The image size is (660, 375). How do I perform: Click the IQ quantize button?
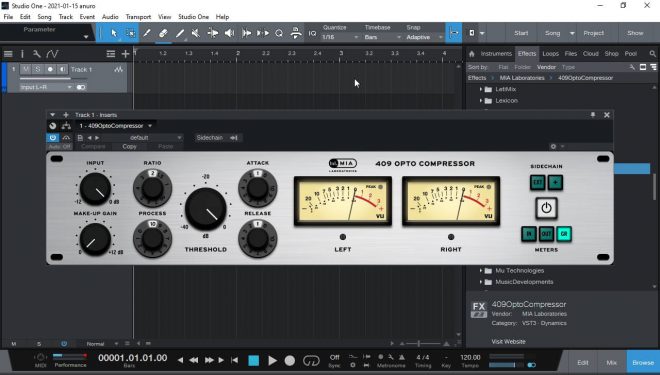pyautogui.click(x=312, y=33)
